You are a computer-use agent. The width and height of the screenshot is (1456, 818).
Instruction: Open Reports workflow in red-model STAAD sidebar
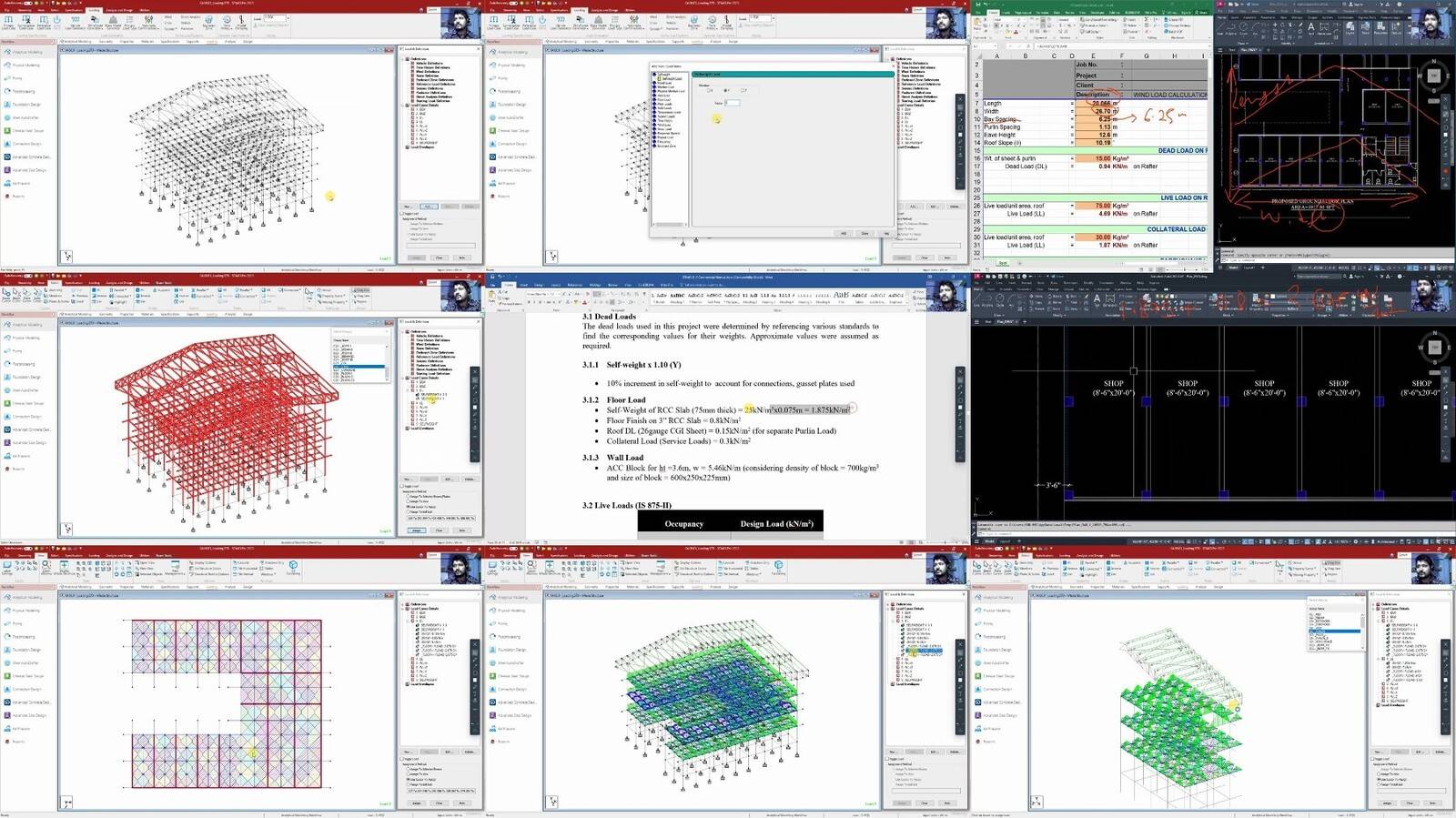16,469
